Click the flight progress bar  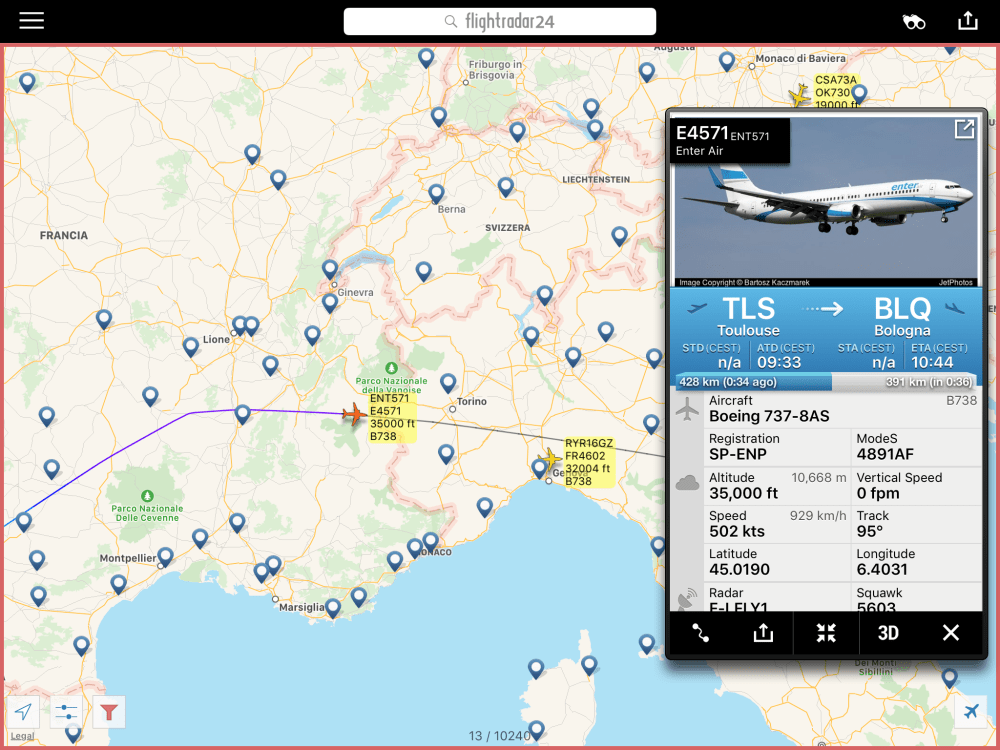(826, 381)
